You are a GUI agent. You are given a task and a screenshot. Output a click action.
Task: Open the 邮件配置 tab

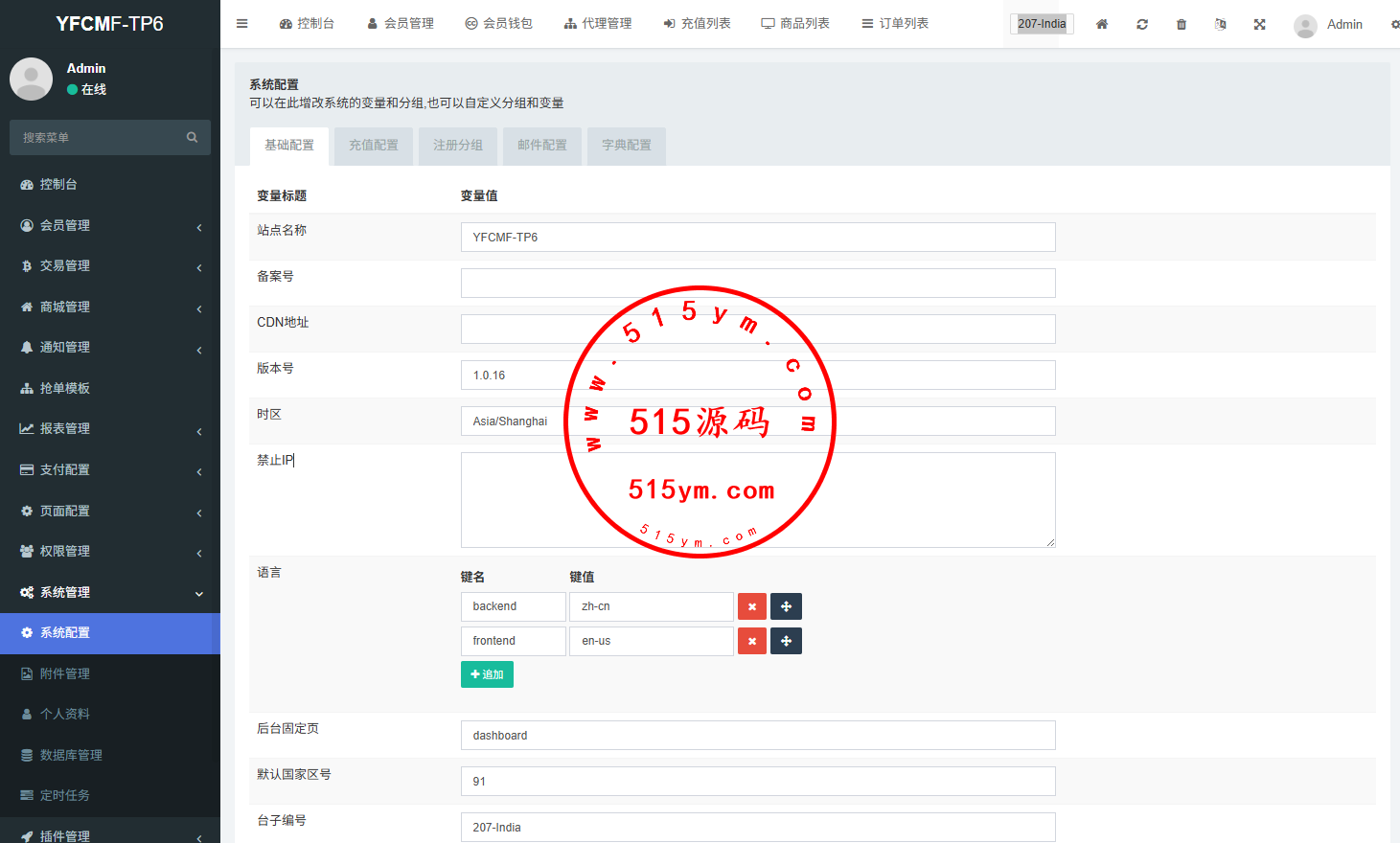point(541,146)
